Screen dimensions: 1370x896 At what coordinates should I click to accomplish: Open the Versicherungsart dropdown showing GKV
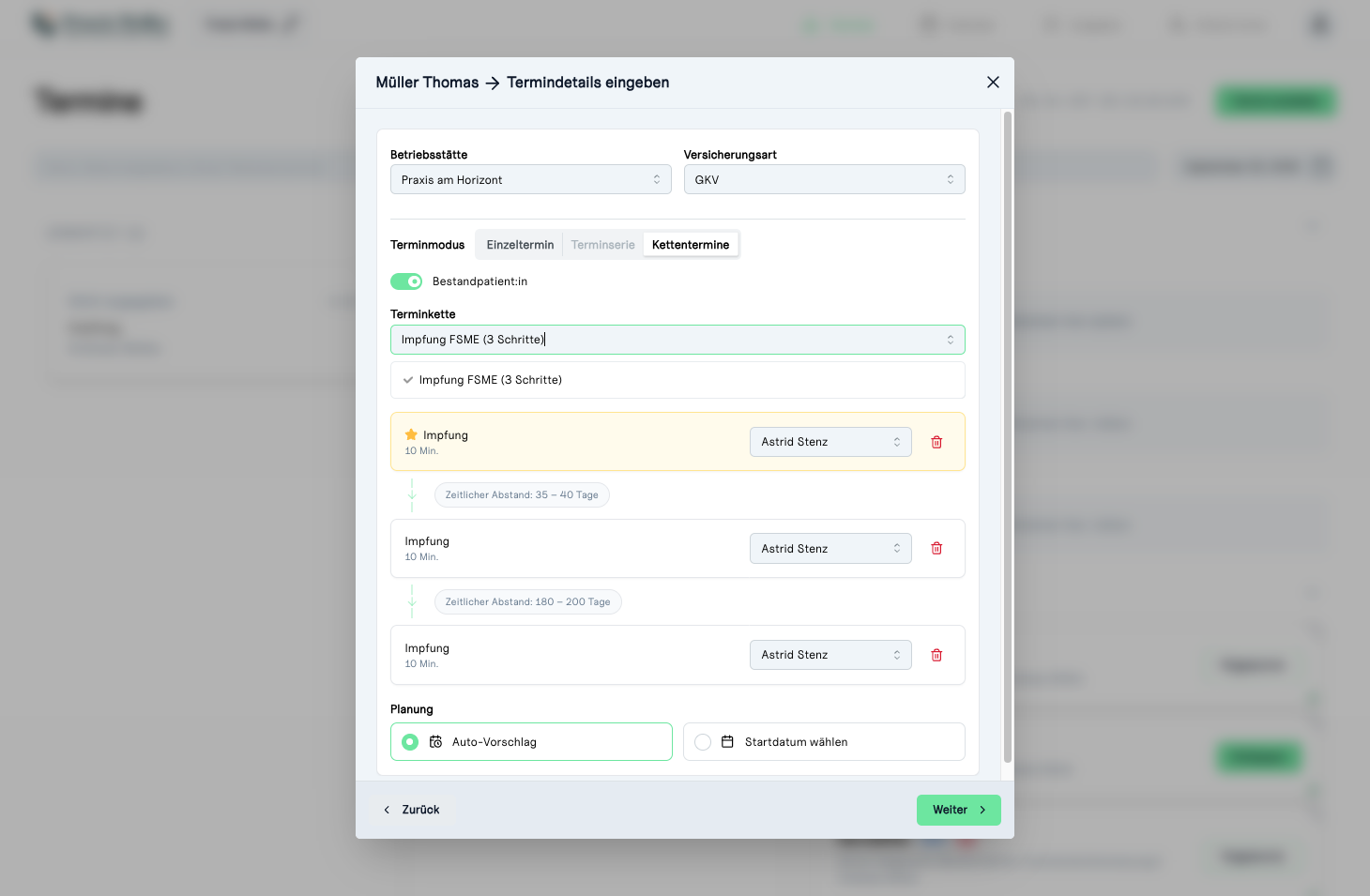(824, 179)
